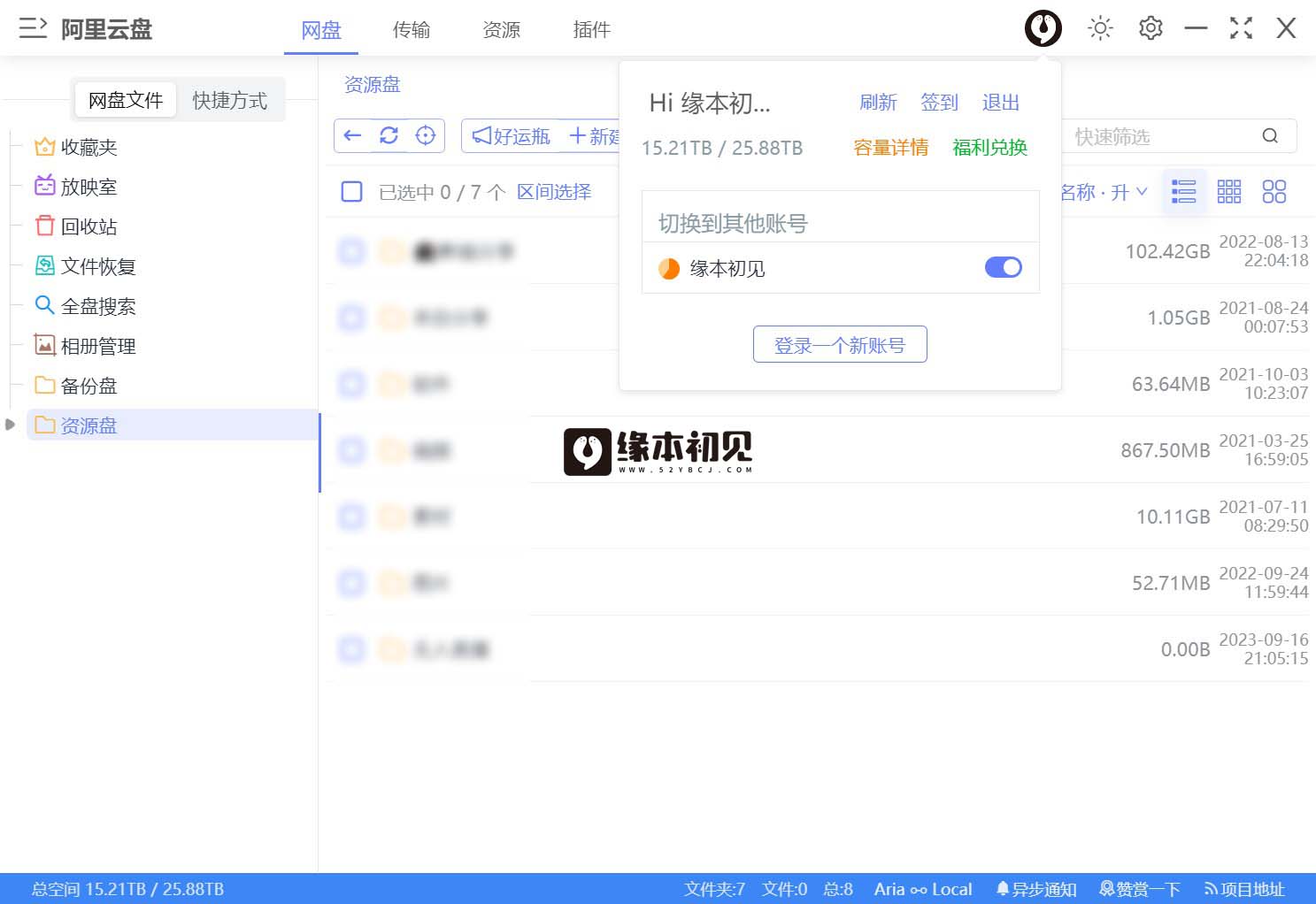Screen dimensions: 1316x904
Task: Switch to large tile view icon
Action: tap(1274, 191)
